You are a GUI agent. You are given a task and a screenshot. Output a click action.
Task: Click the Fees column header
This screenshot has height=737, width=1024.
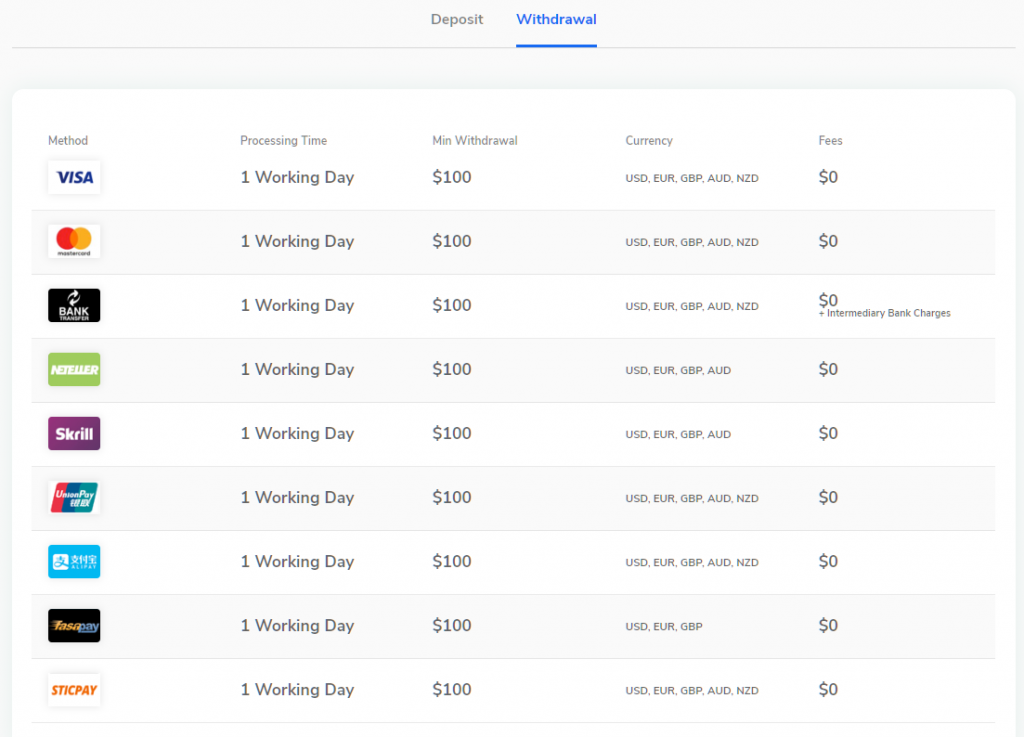(x=830, y=140)
